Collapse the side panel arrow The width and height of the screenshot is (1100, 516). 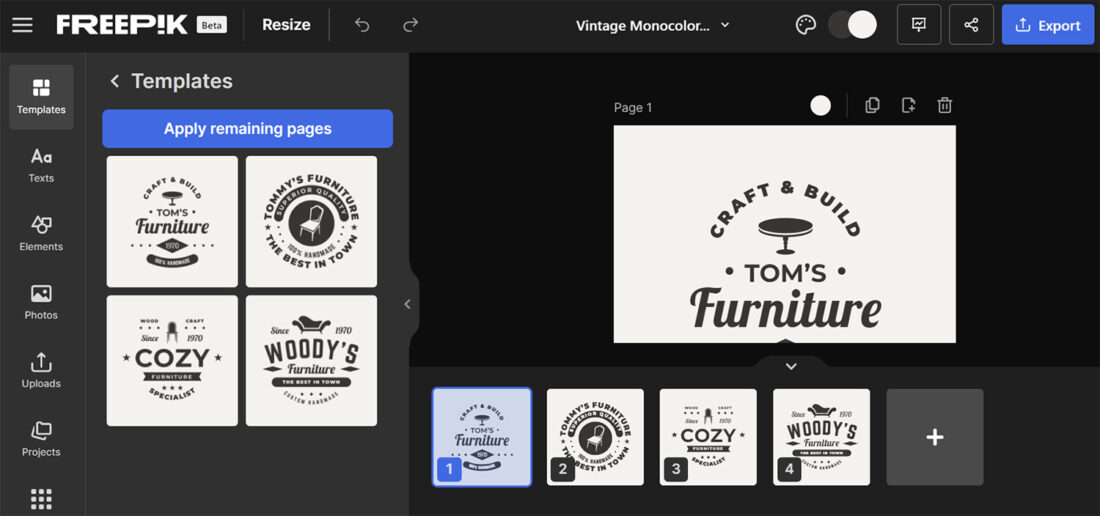pyautogui.click(x=408, y=304)
